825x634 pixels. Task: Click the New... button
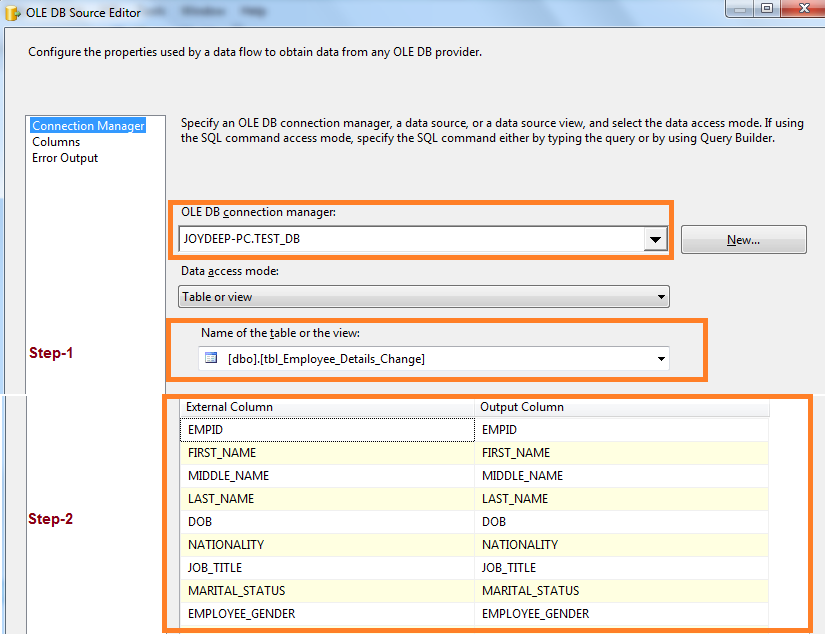(x=743, y=239)
